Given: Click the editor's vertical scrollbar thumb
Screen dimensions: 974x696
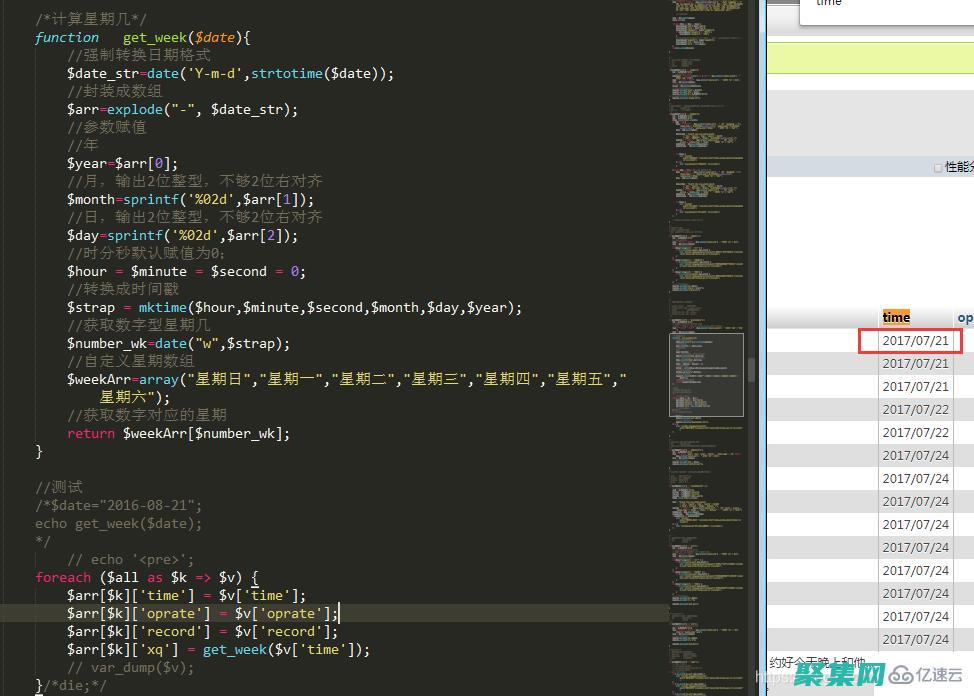Looking at the screenshot, I should [x=752, y=370].
